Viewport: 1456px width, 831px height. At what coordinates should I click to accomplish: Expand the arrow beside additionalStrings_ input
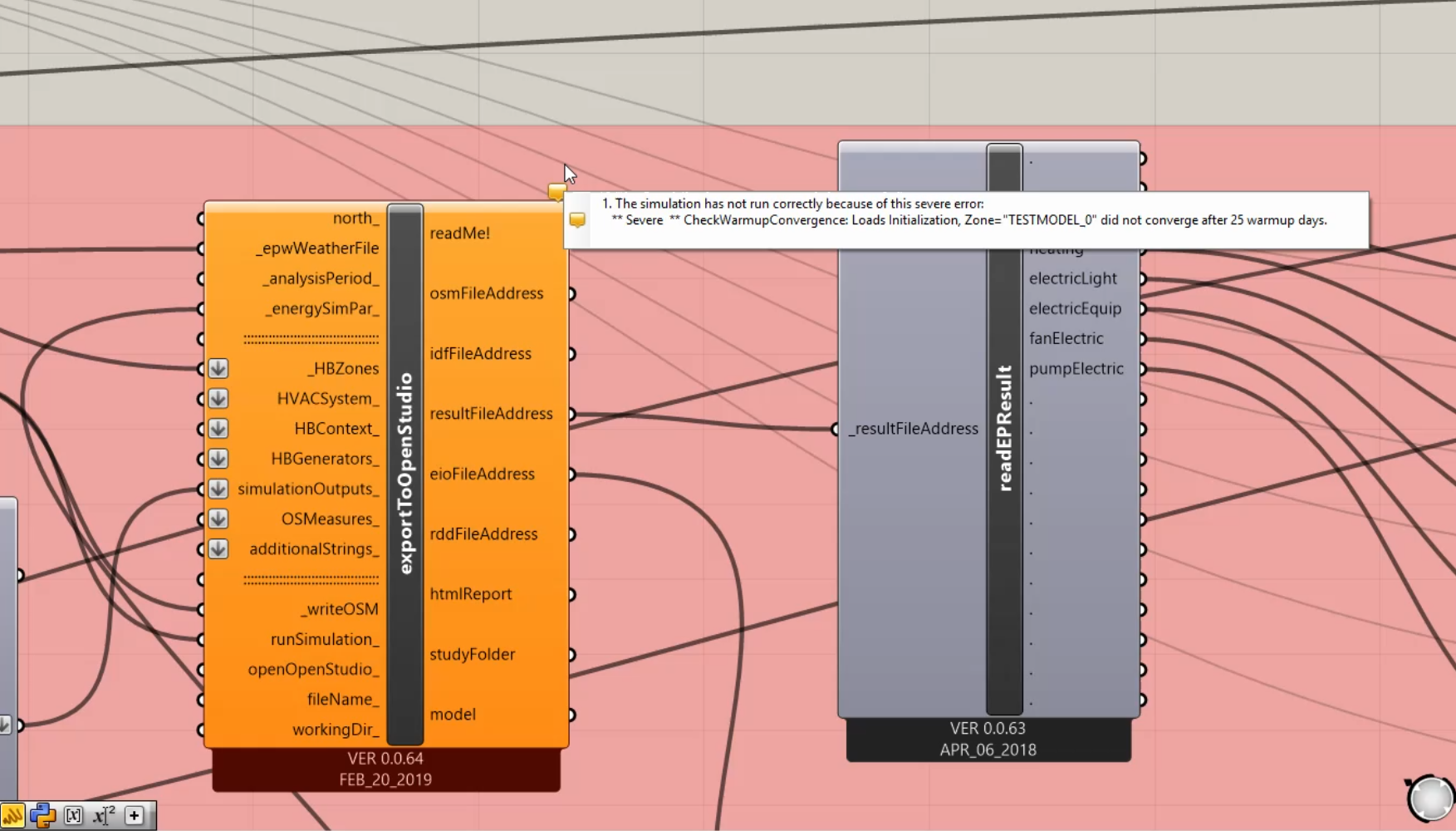pyautogui.click(x=218, y=548)
